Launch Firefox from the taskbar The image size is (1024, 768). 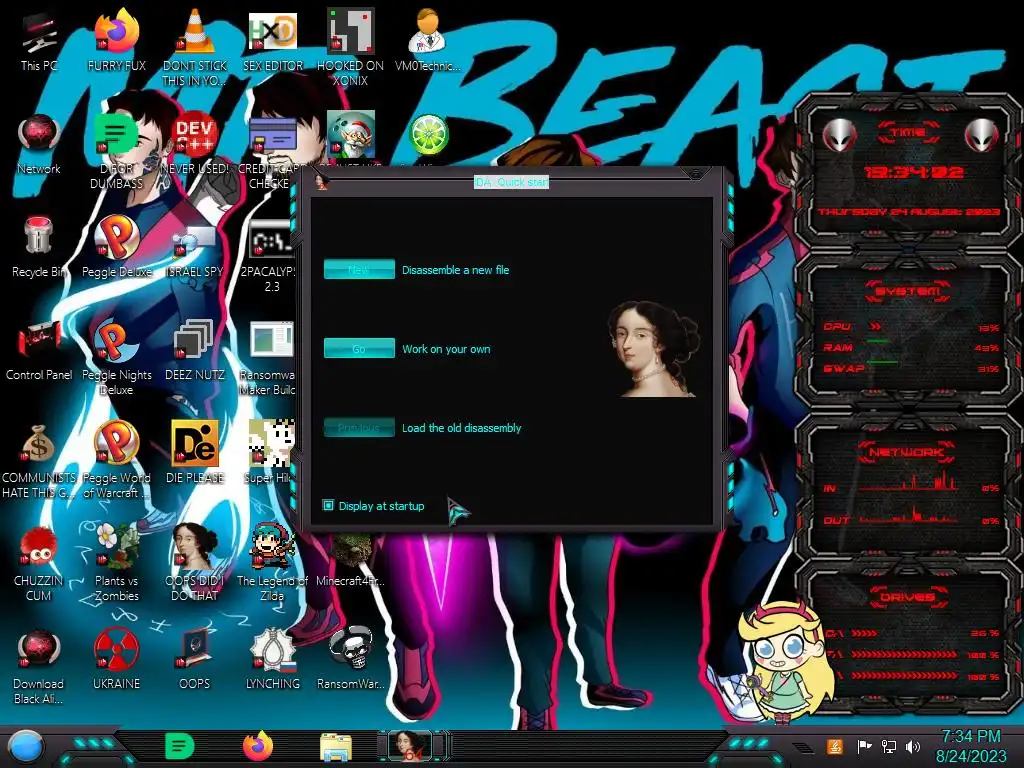pyautogui.click(x=257, y=746)
